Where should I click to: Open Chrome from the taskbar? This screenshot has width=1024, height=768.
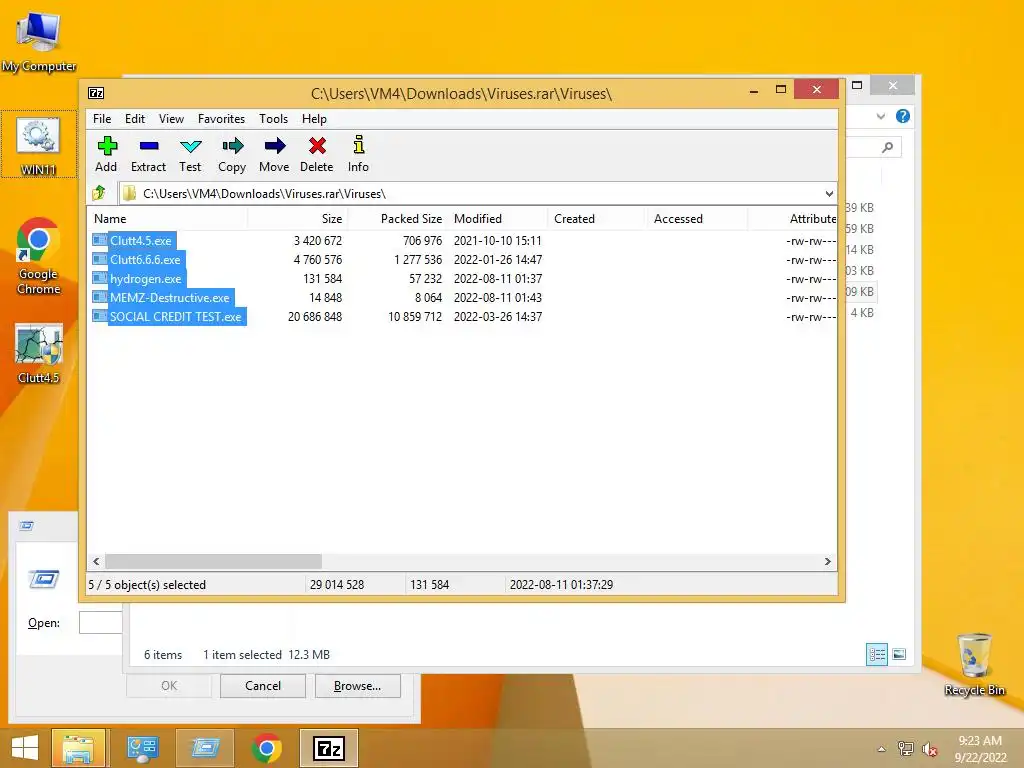(266, 748)
